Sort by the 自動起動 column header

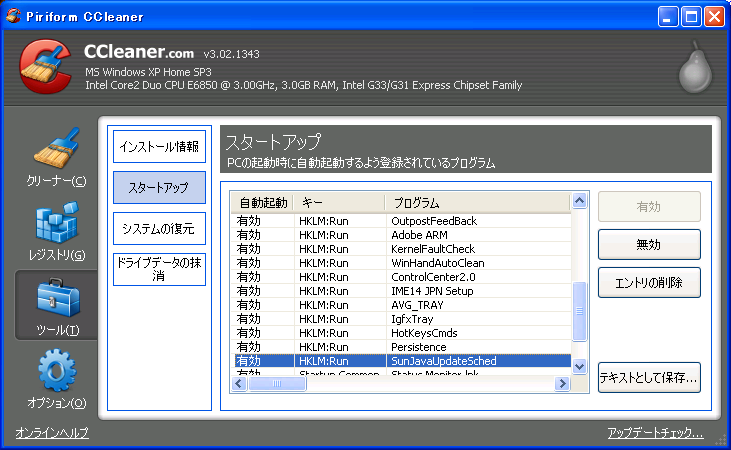(262, 203)
